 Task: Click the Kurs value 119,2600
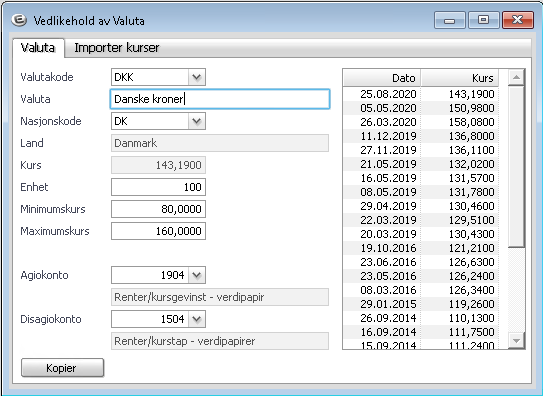click(471, 304)
